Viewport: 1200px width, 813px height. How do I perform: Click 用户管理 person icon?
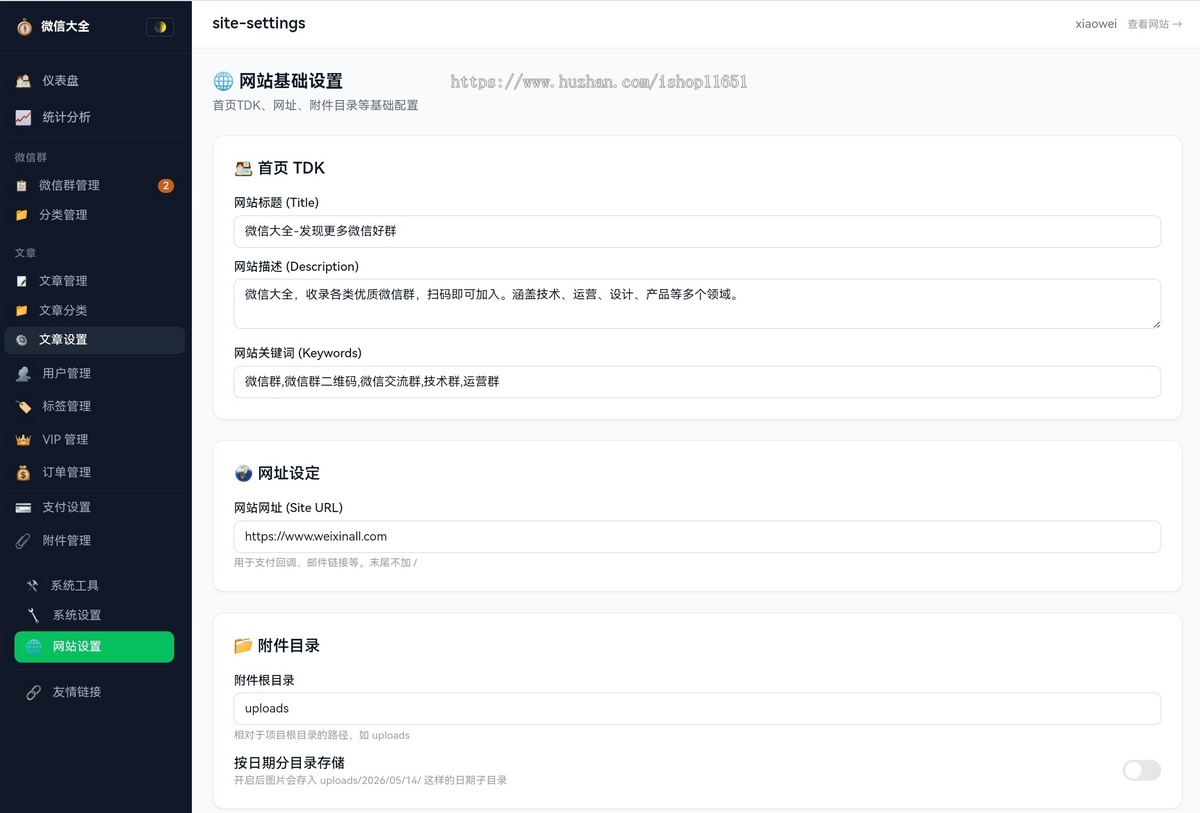click(x=23, y=373)
